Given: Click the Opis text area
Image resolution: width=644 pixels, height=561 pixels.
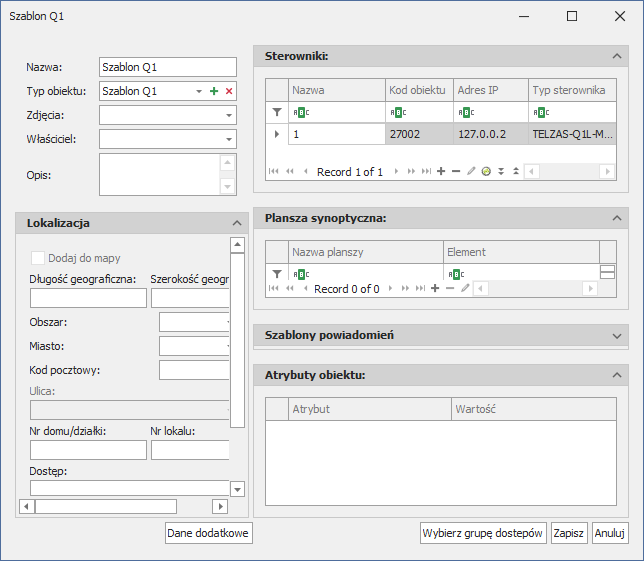Looking at the screenshot, I should 159,175.
